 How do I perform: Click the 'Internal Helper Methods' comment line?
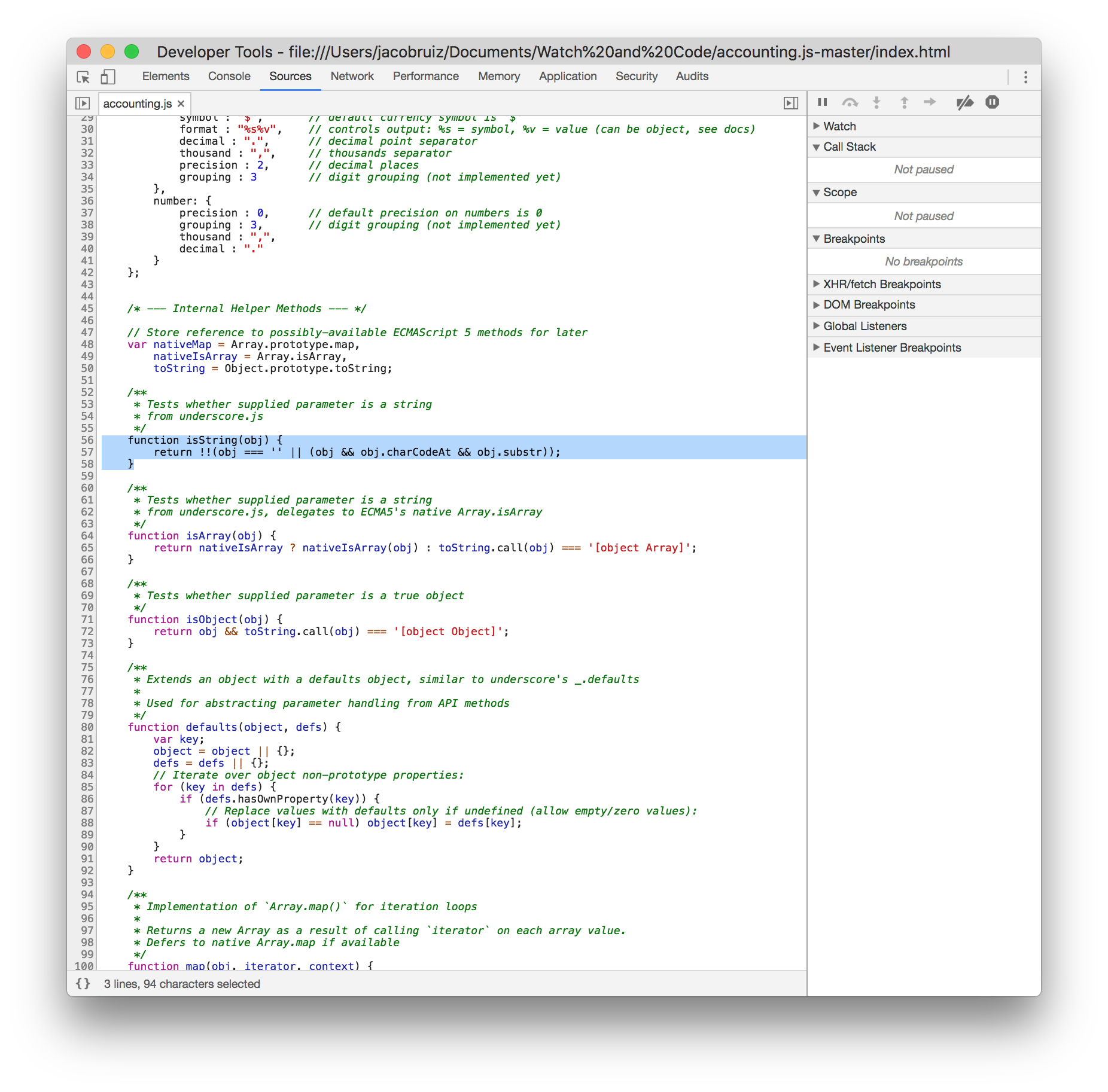tap(246, 309)
